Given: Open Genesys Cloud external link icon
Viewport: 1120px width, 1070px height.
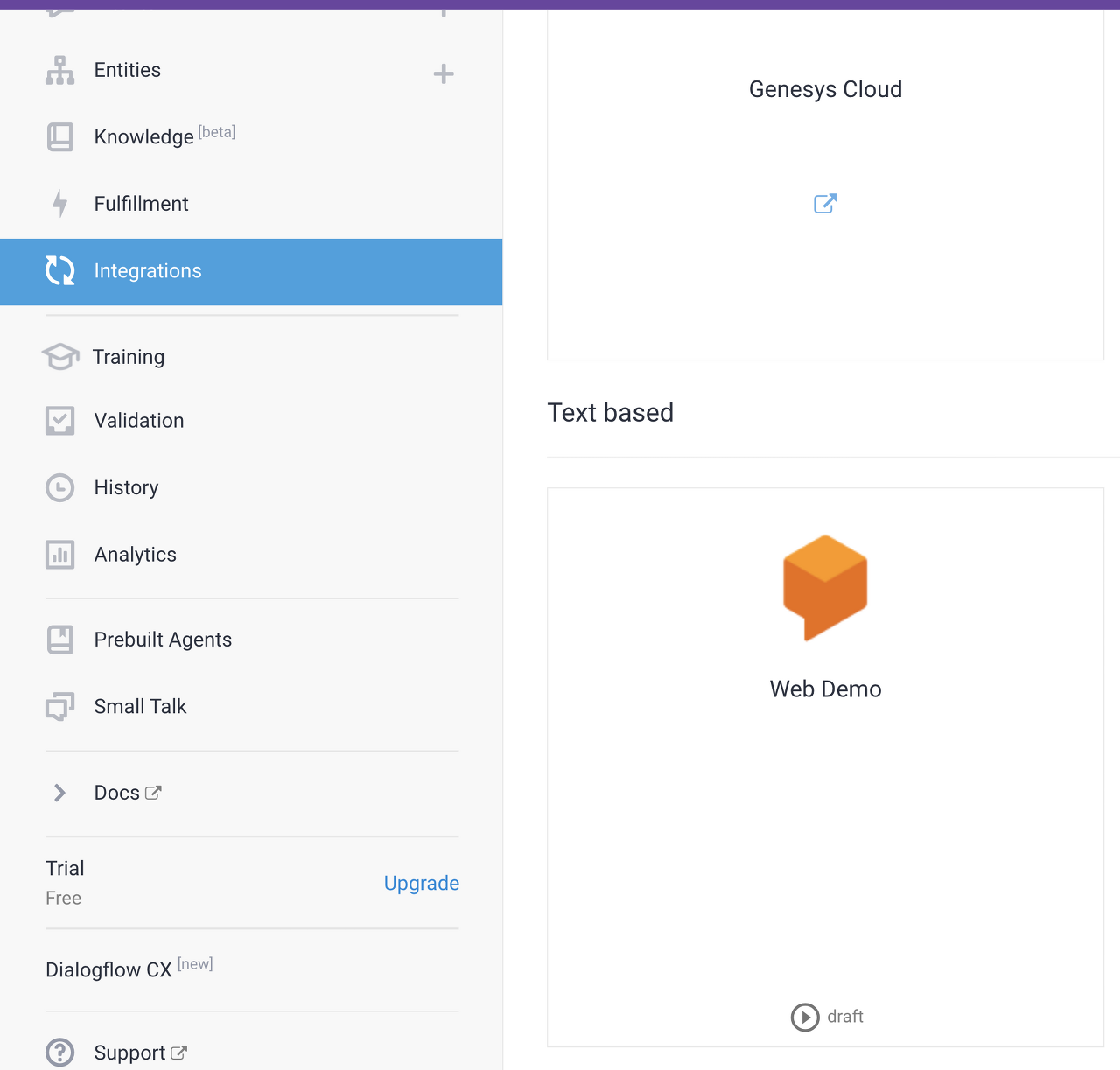Looking at the screenshot, I should click(825, 204).
